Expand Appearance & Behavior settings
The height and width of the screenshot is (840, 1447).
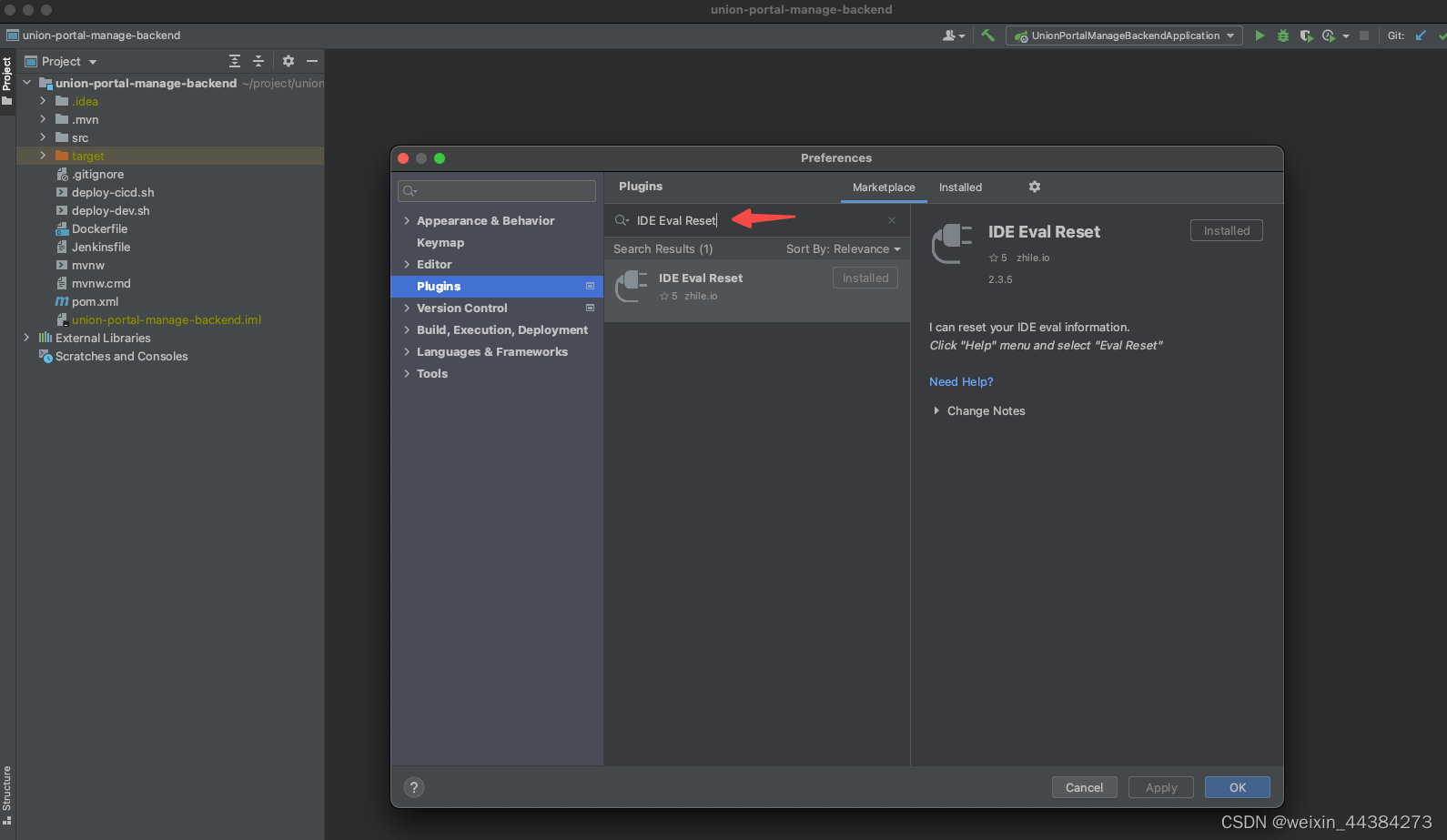pyautogui.click(x=407, y=221)
